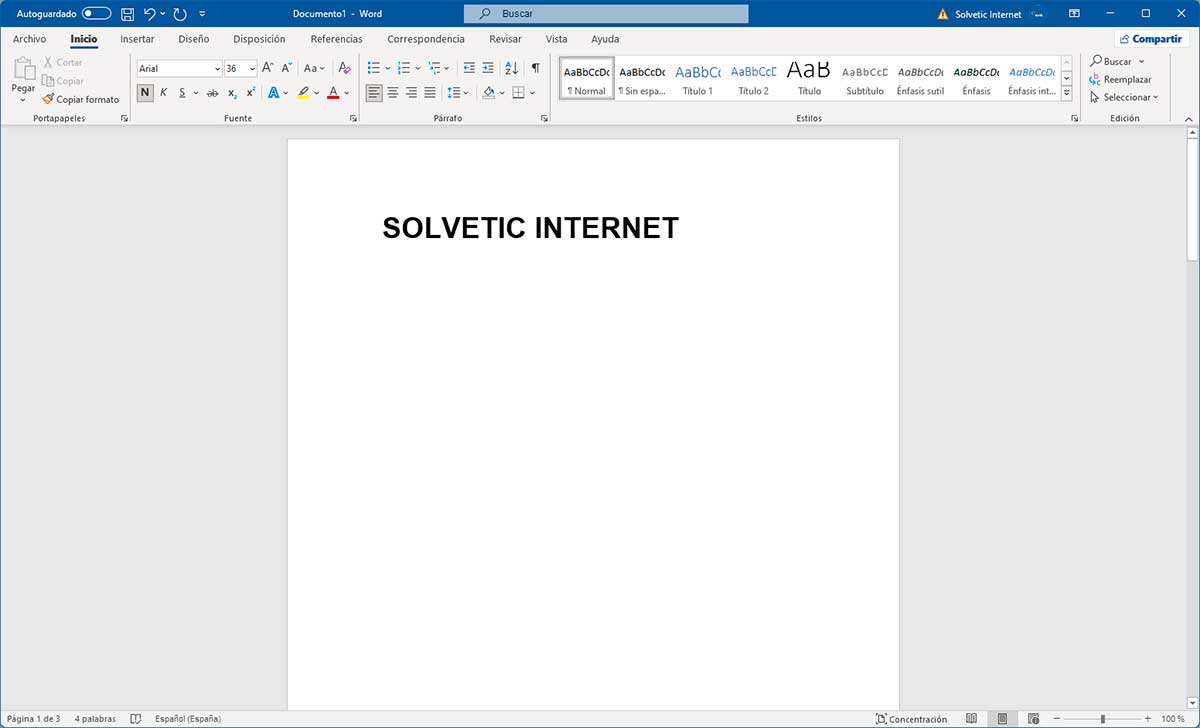Open the font size 36 dropdown

[x=252, y=69]
